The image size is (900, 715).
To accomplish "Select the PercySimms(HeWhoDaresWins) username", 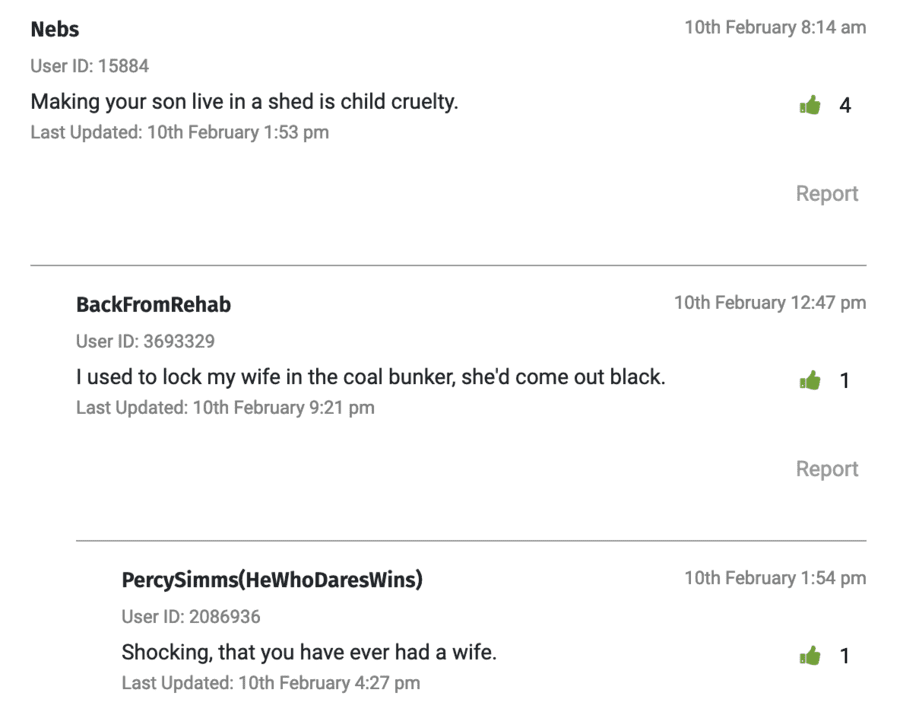I will pyautogui.click(x=272, y=580).
